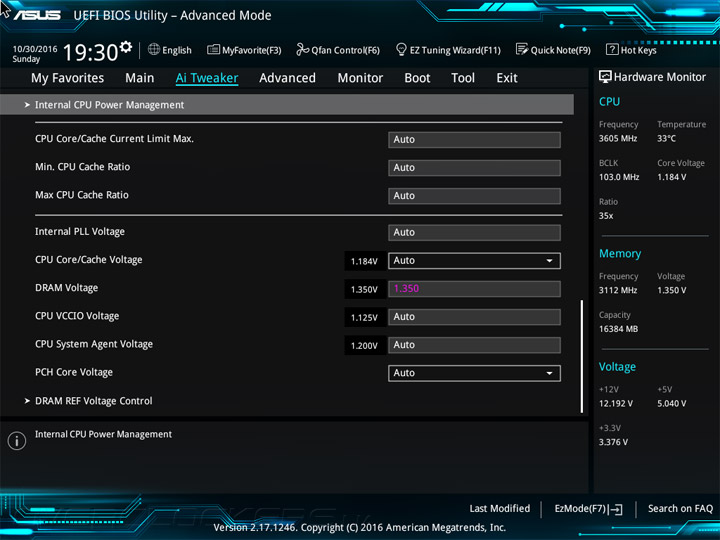Image resolution: width=720 pixels, height=540 pixels.
Task: Click the settings gear beside the clock
Action: pos(126,46)
